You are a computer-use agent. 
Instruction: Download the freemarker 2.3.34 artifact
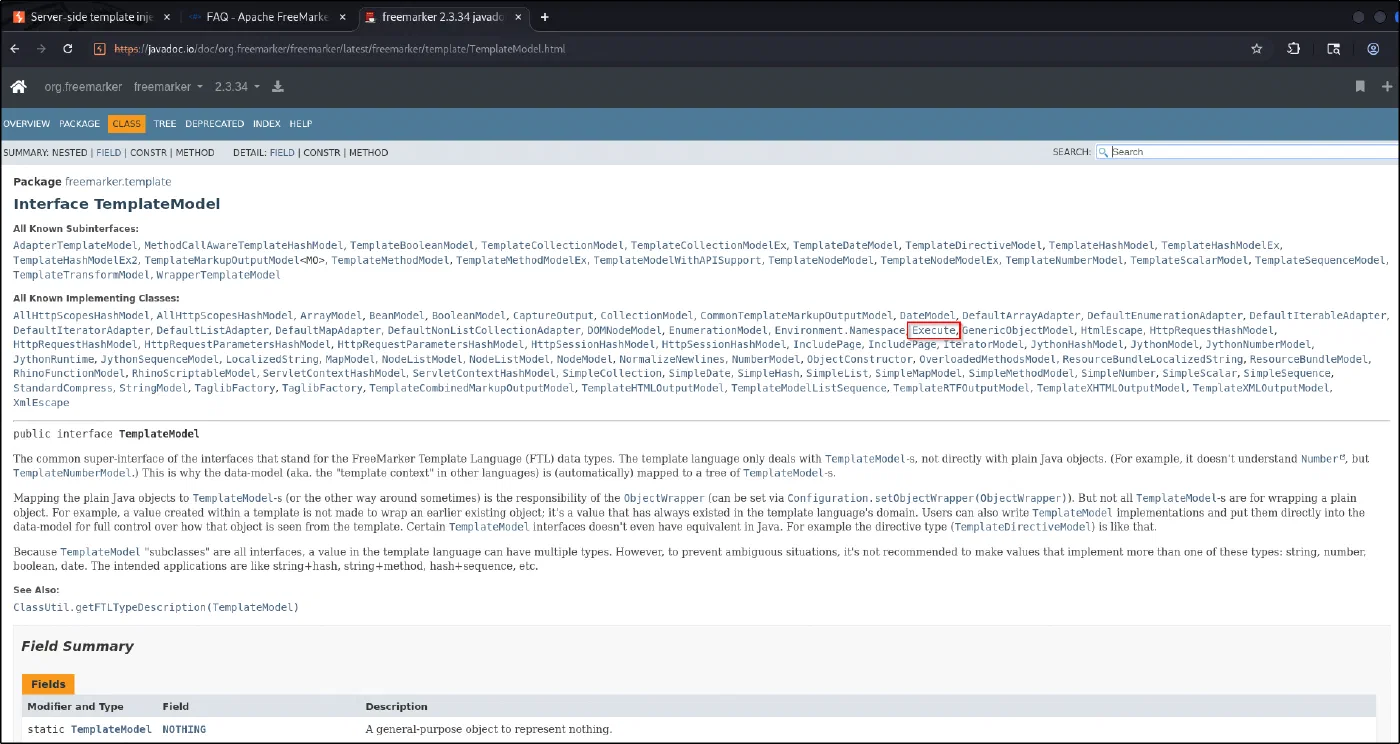278,87
